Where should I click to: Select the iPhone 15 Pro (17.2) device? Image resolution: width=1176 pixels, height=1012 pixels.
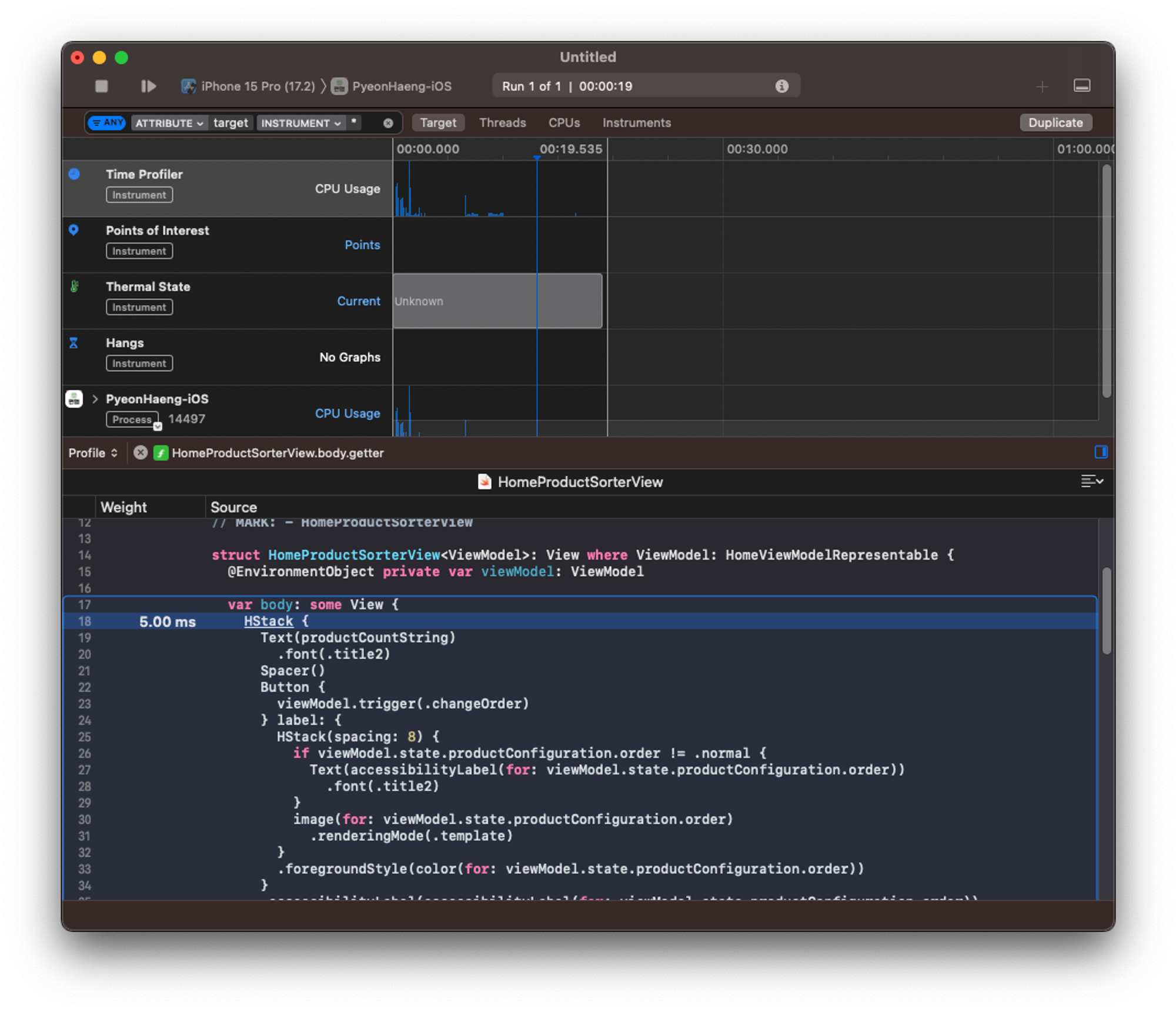(x=248, y=86)
